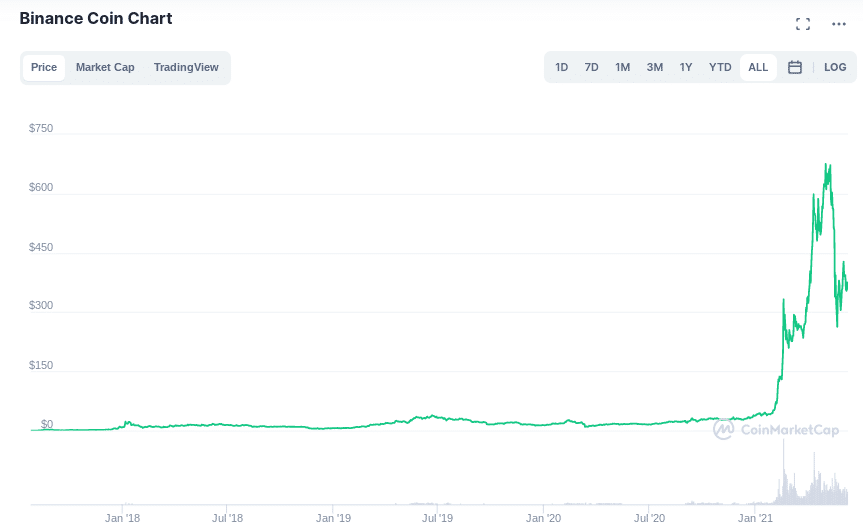This screenshot has width=863, height=531.
Task: Click the Jan '19 date label
Action: (x=333, y=518)
